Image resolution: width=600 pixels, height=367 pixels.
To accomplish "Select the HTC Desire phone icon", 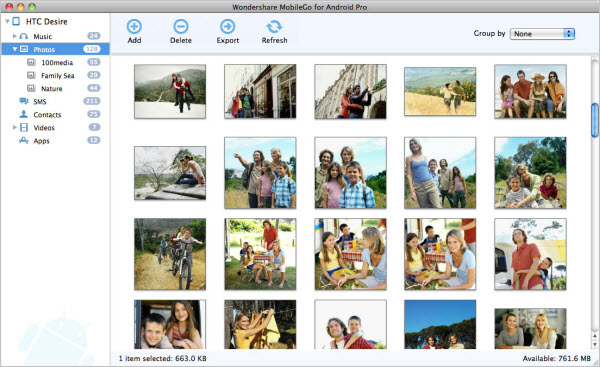I will 16,21.
